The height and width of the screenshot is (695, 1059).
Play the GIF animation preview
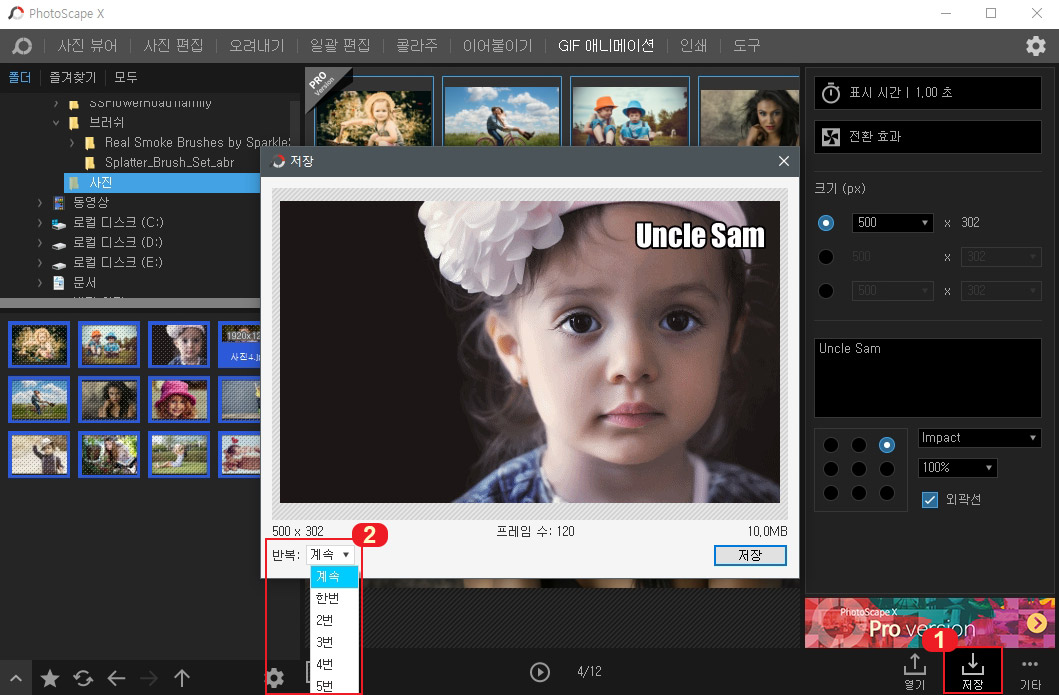(540, 672)
